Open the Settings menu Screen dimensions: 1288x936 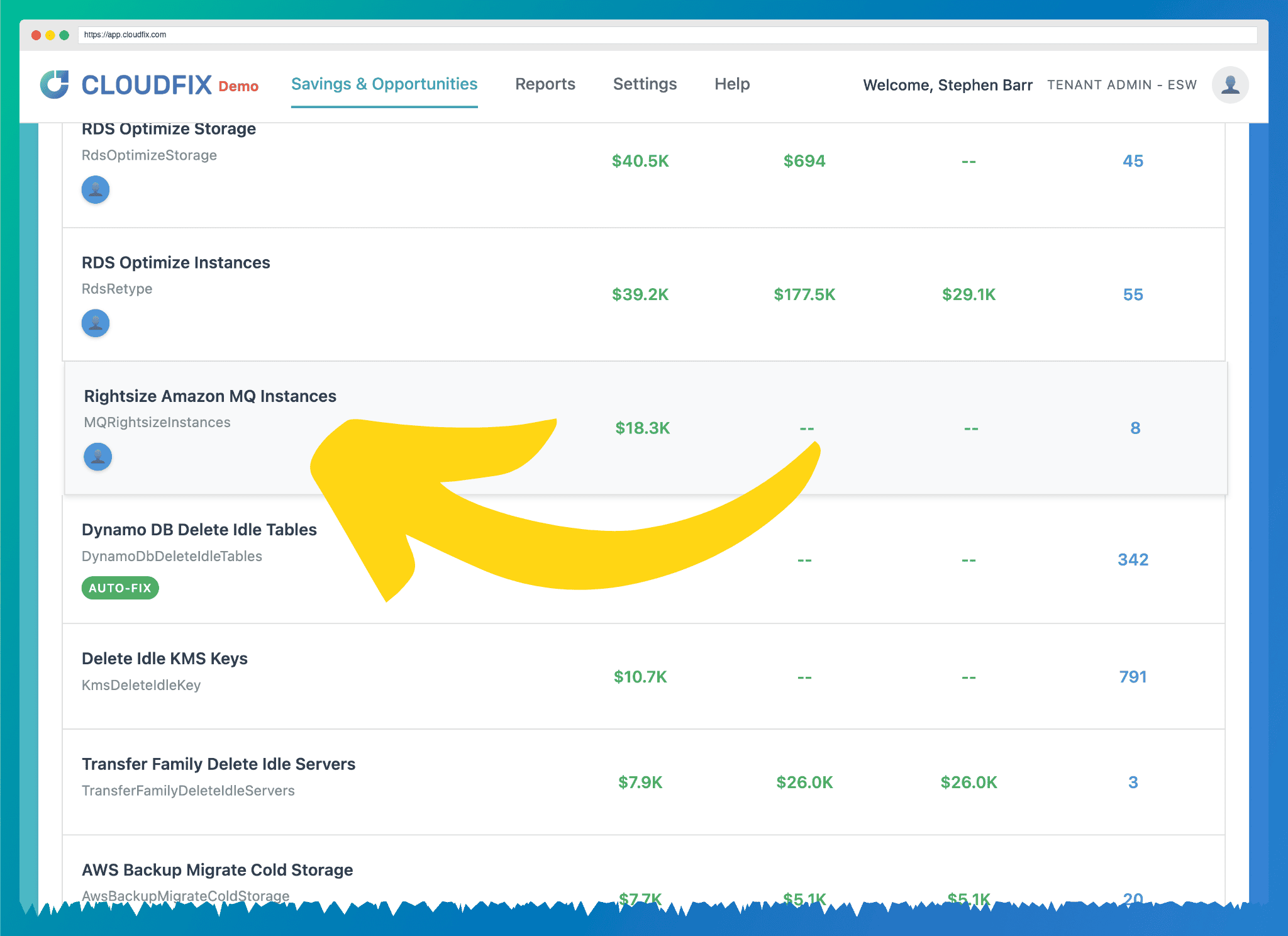[x=645, y=84]
